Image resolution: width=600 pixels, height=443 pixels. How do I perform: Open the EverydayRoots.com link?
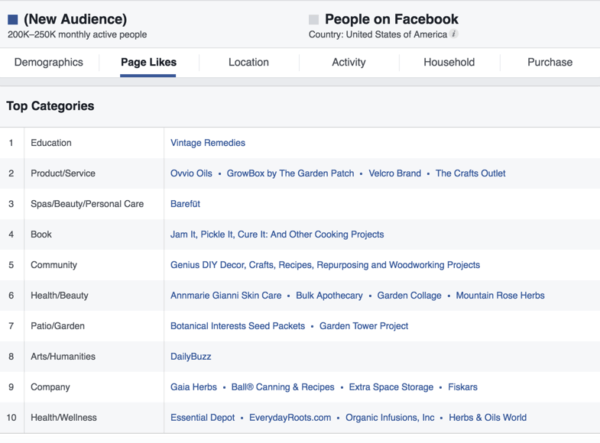coord(290,418)
